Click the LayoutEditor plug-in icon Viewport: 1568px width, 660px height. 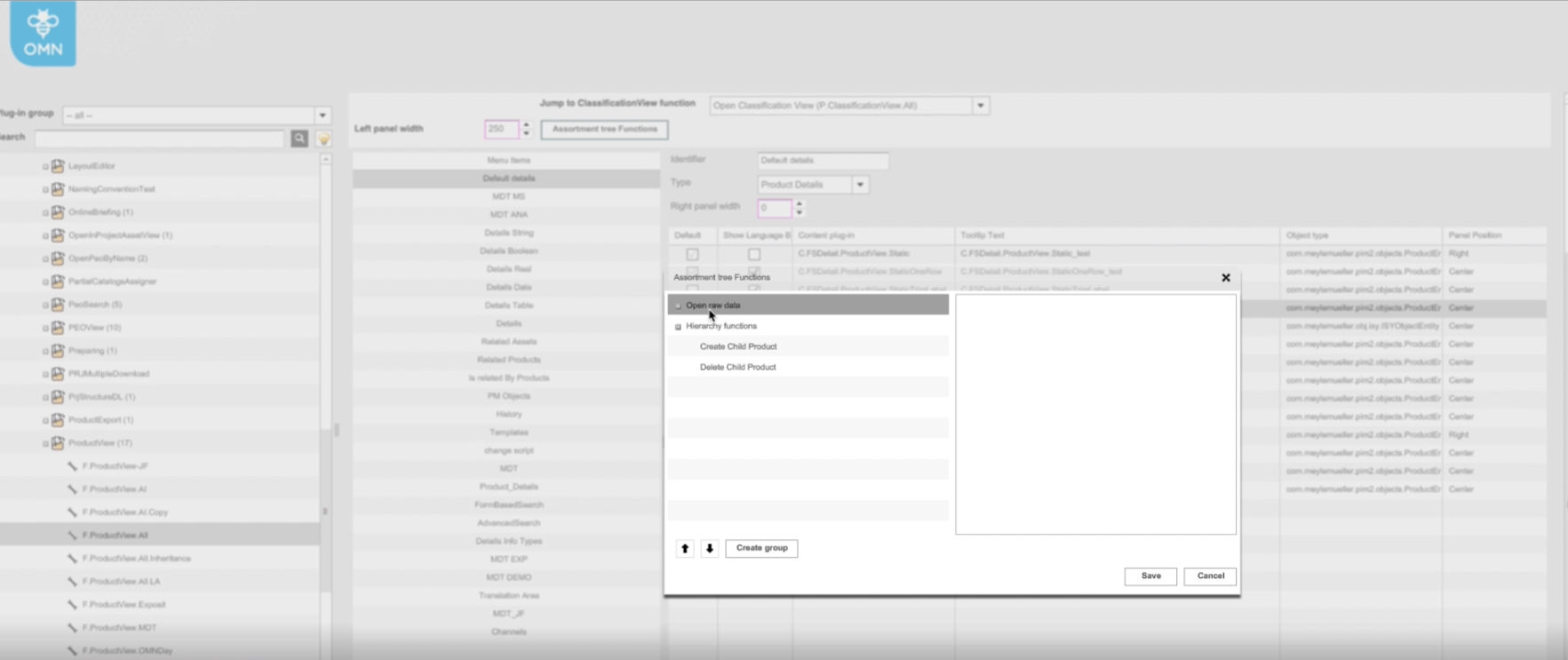pyautogui.click(x=58, y=166)
